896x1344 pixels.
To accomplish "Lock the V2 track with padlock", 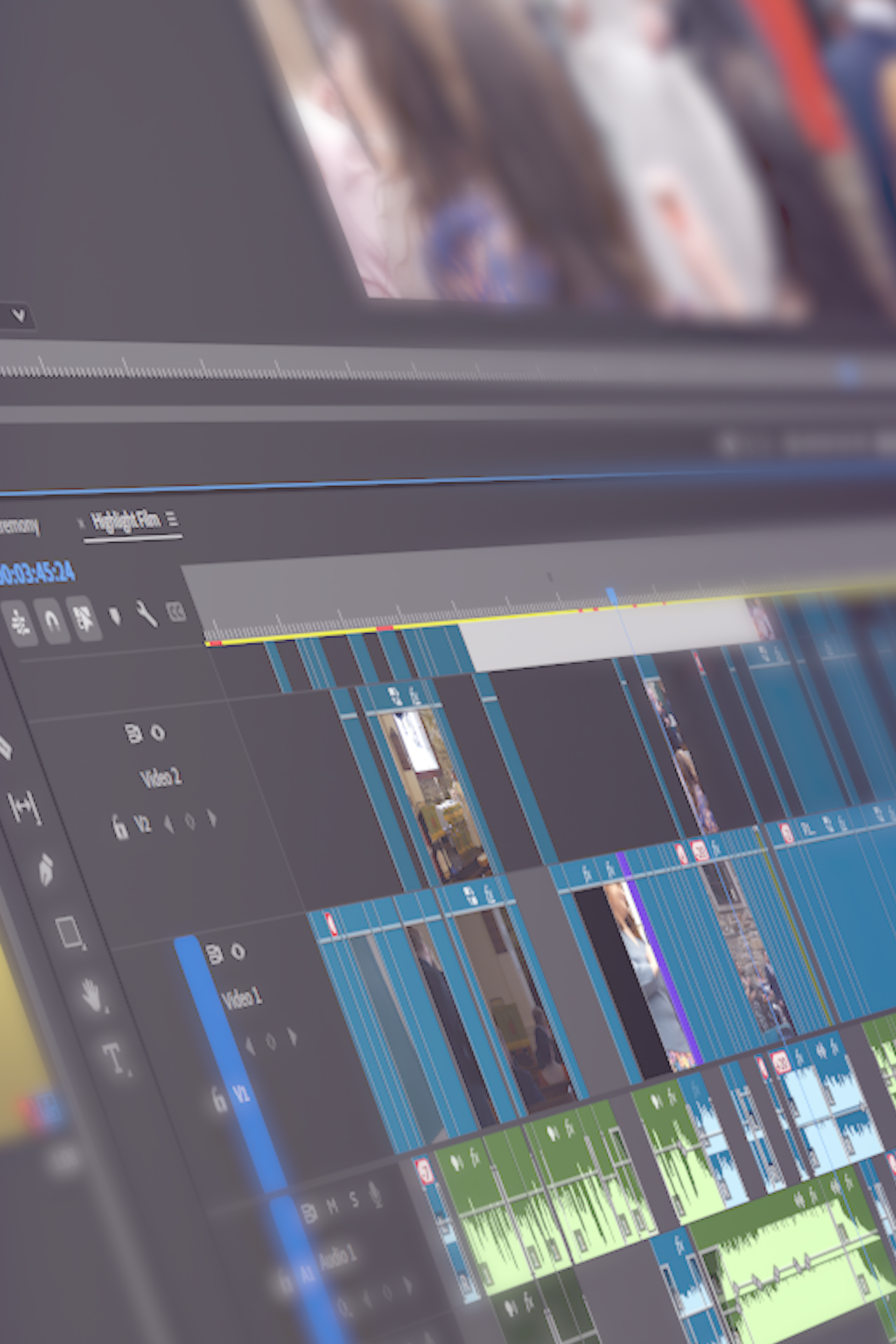I will (120, 827).
